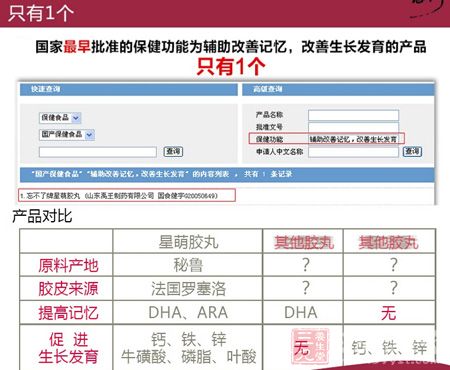Click the DHA、ARA table cell
Viewport: 450px width, 370px height.
pyautogui.click(x=188, y=313)
